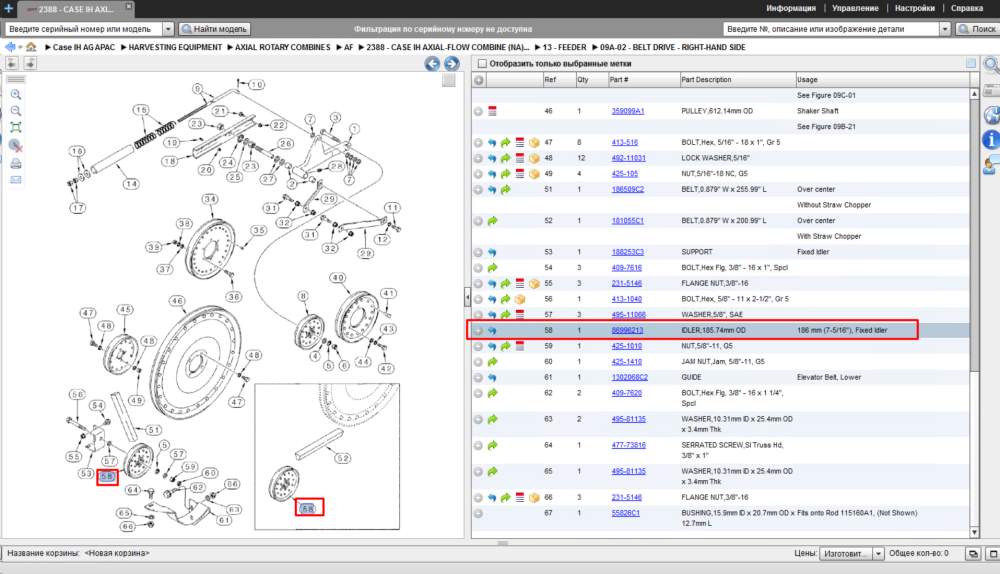Print the diagram using printer icon
Viewport: 1000px width, 574px height.
pos(16,164)
